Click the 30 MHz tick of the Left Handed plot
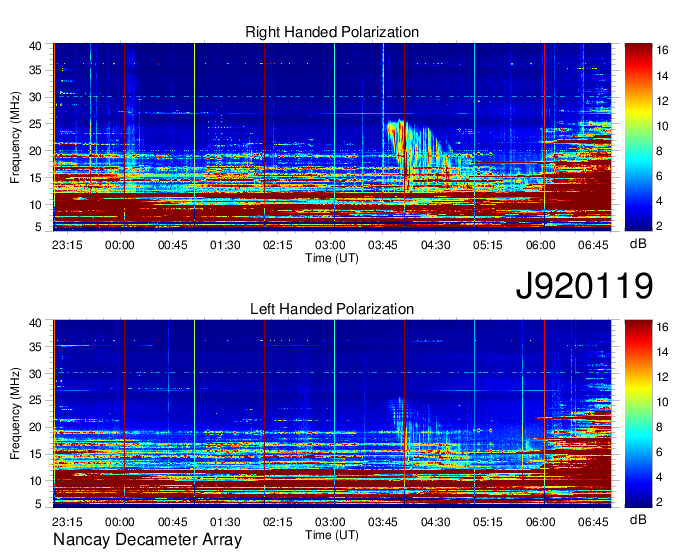680x552 pixels. (35, 374)
